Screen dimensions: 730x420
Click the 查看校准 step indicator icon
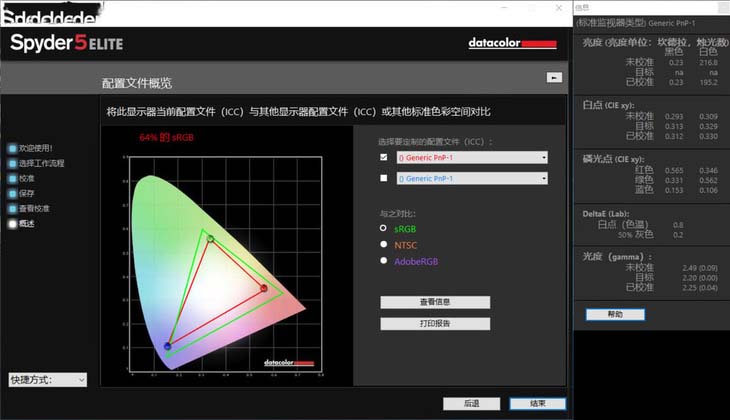(x=13, y=209)
